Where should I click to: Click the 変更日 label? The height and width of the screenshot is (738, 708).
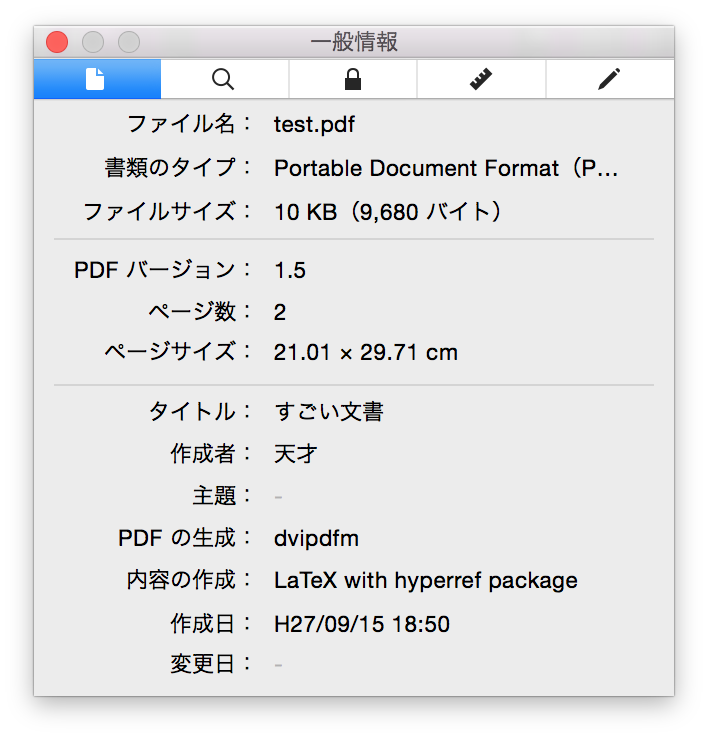pos(210,664)
